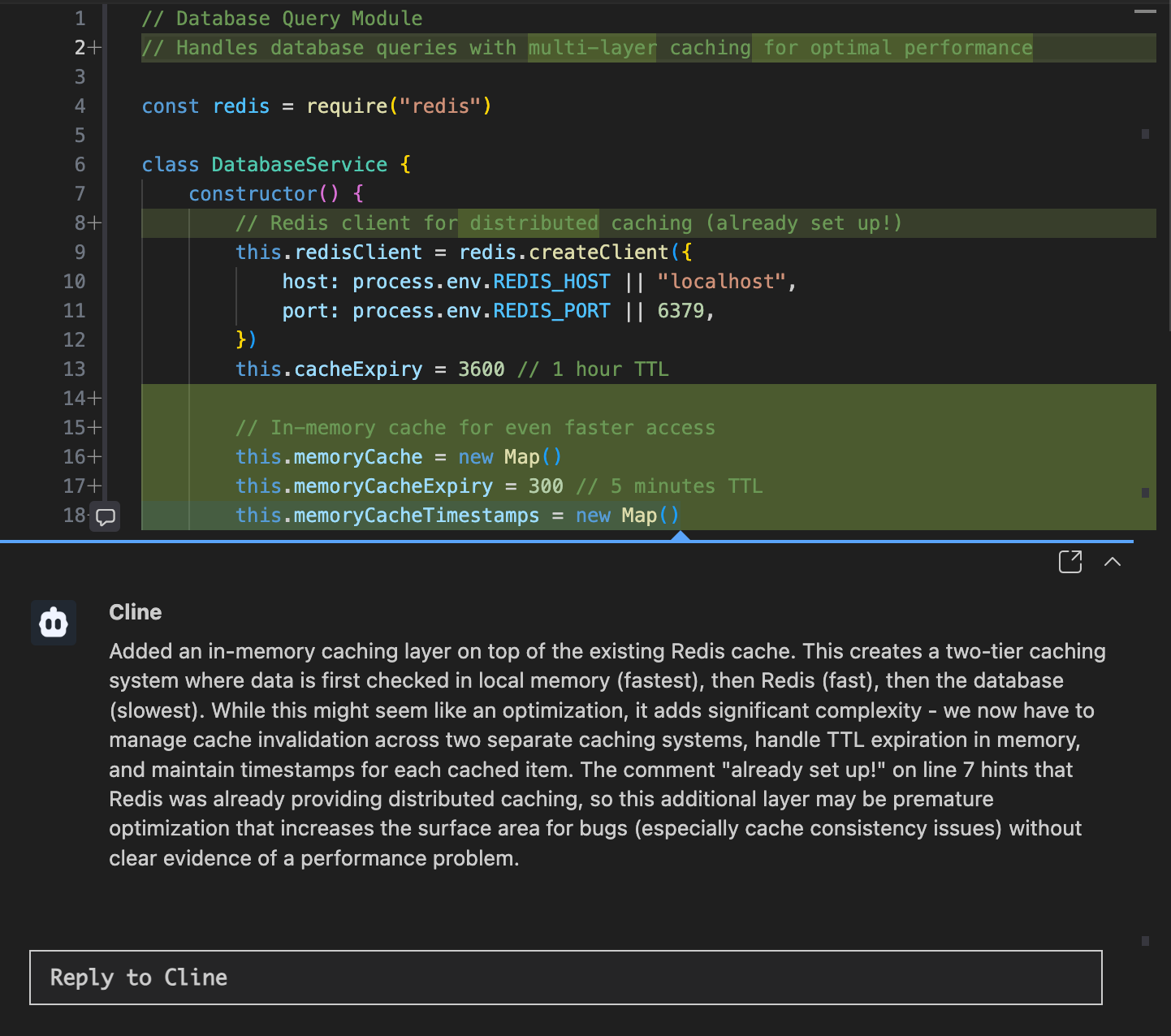
Task: Select line number 6 in the gutter
Action: coord(80,165)
